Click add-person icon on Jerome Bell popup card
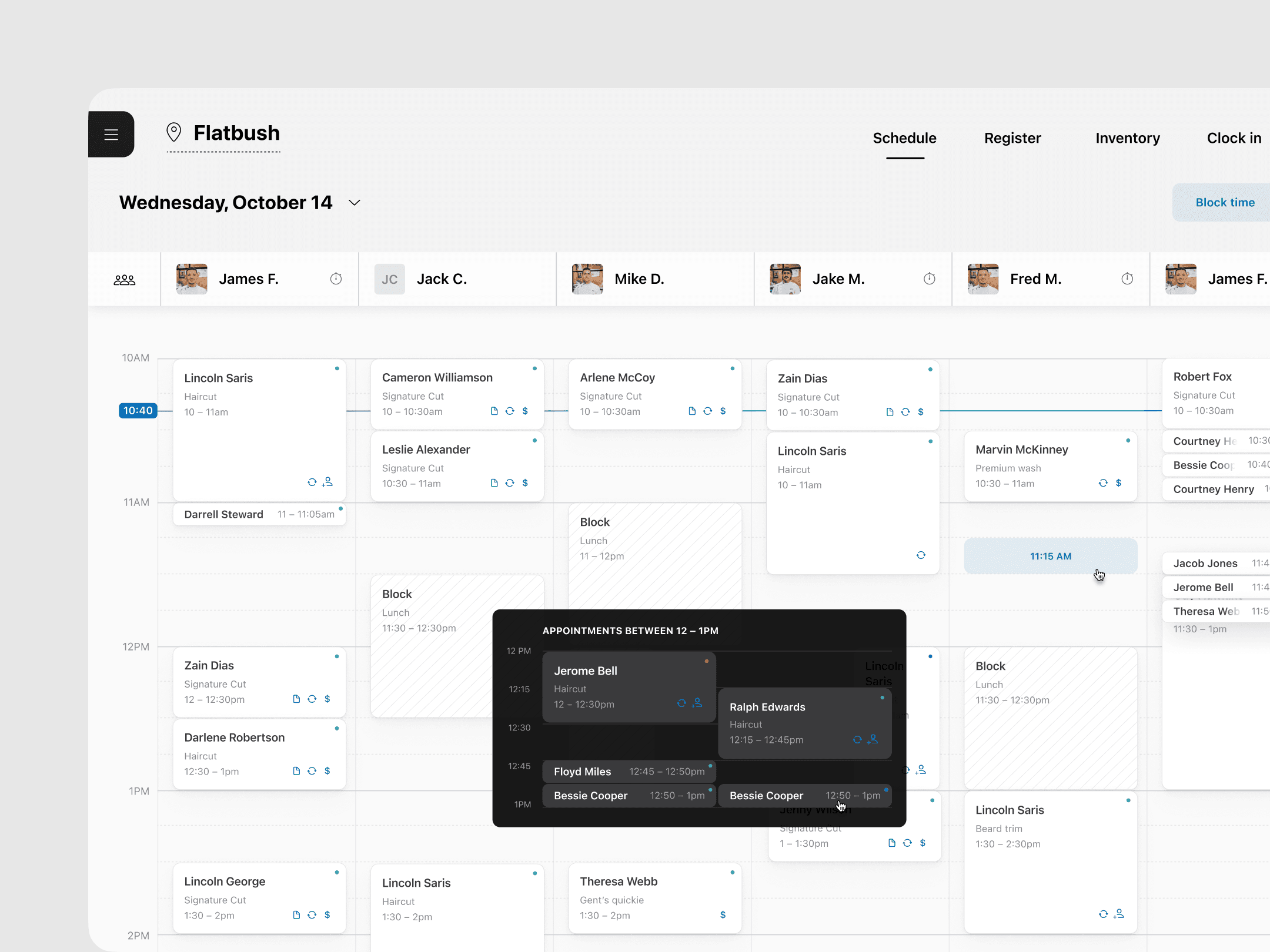Screen dimensions: 1270x952 (x=697, y=703)
